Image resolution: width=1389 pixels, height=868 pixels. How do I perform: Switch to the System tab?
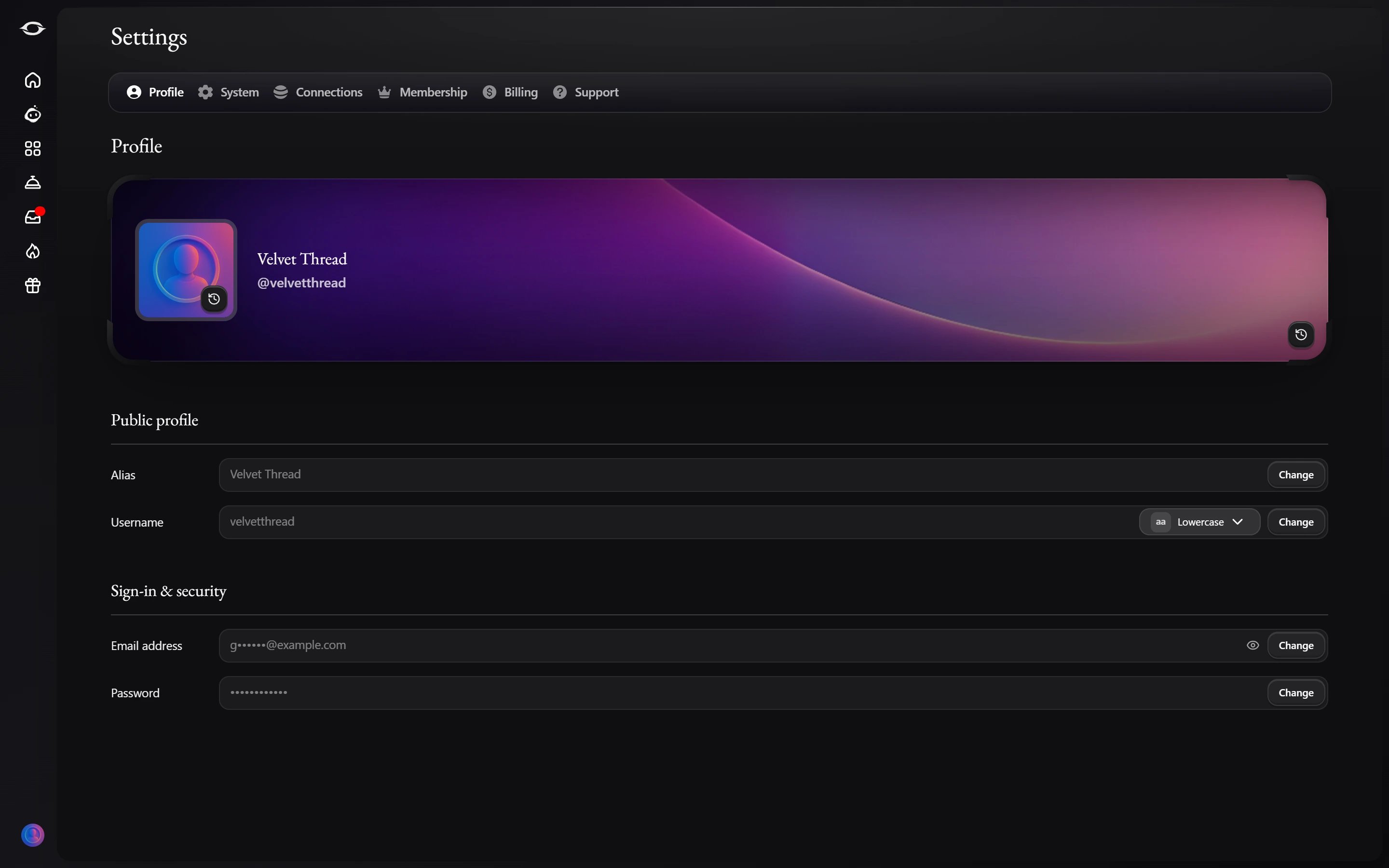pos(228,93)
